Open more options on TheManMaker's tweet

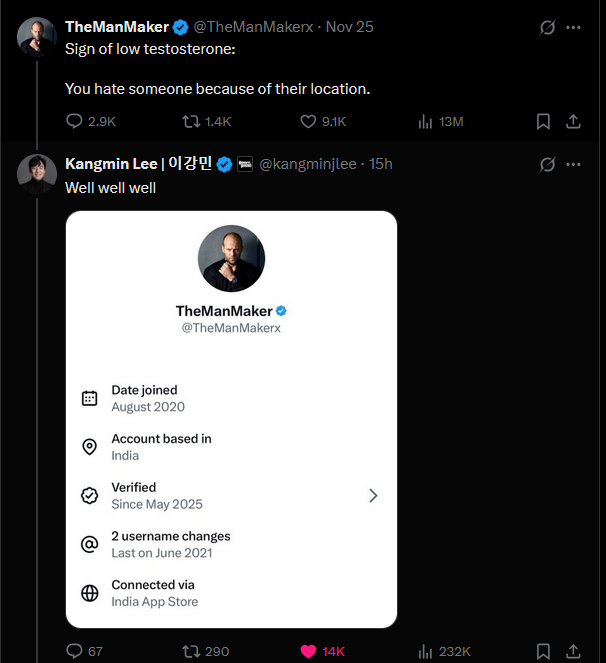pos(573,27)
